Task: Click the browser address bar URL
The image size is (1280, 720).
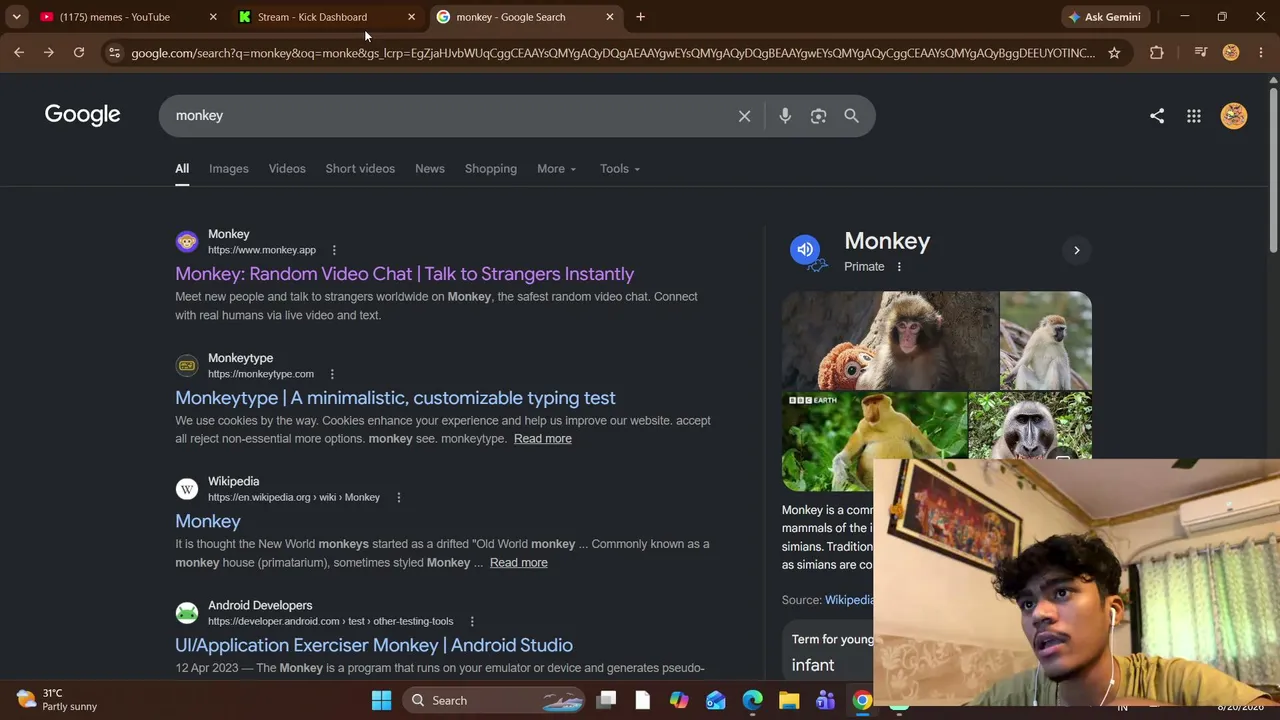Action: tap(612, 53)
